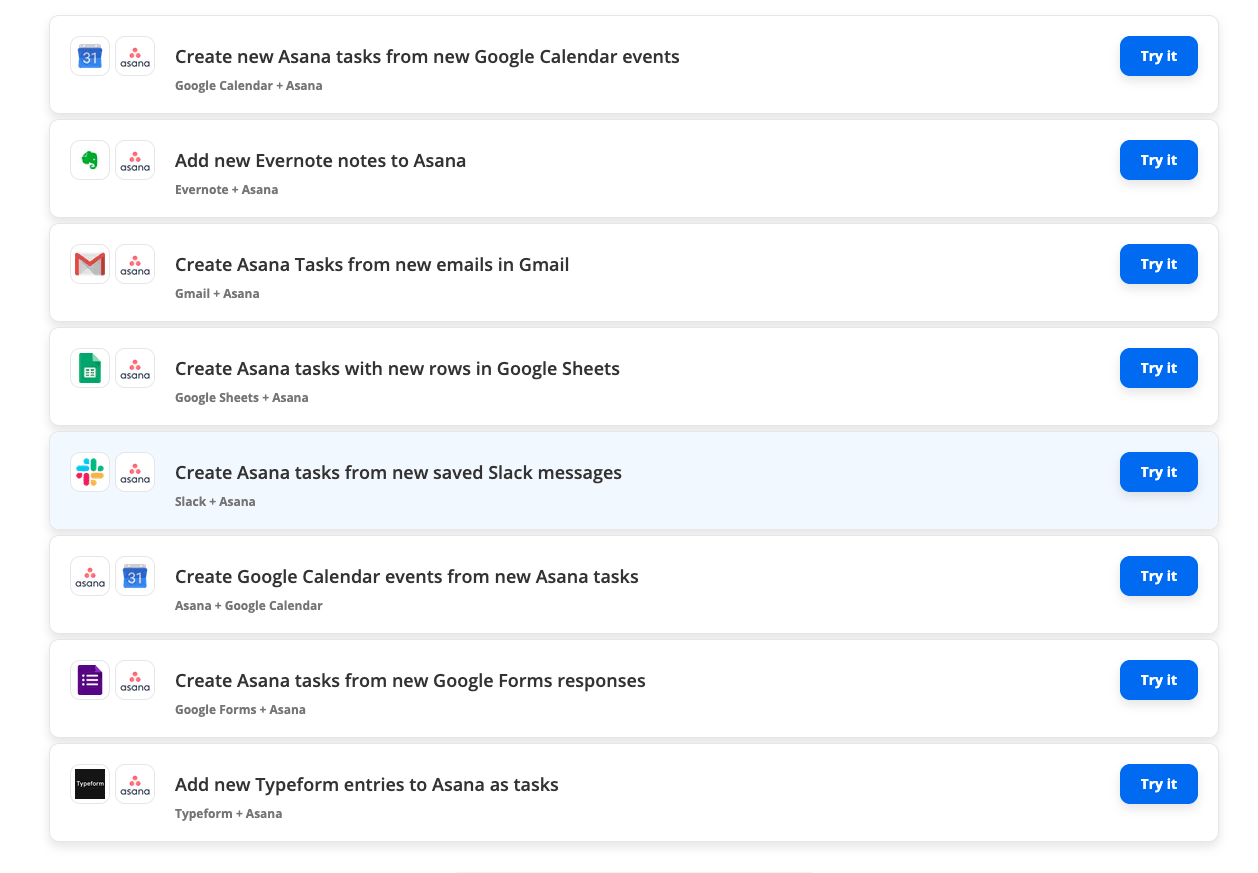Open 'Create Asana Tasks from new emails in Gmail'
This screenshot has width=1258, height=873.
pos(372,265)
